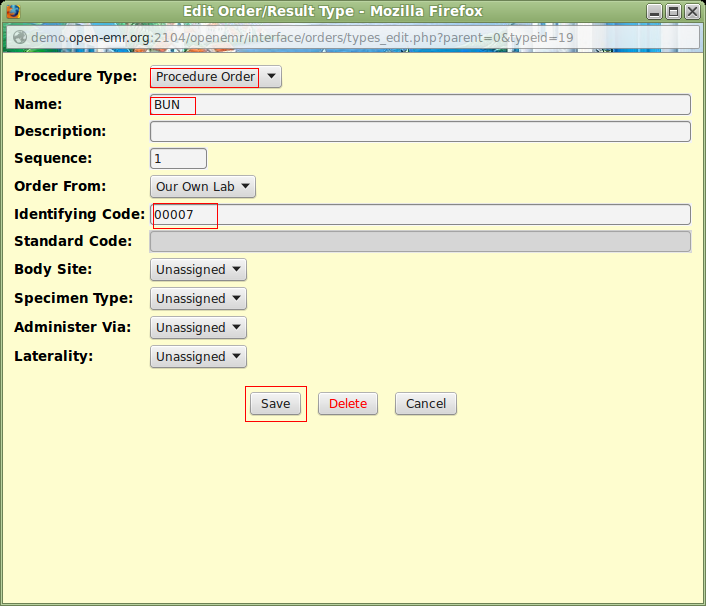
Task: Select the Sequence number field
Action: click(178, 159)
